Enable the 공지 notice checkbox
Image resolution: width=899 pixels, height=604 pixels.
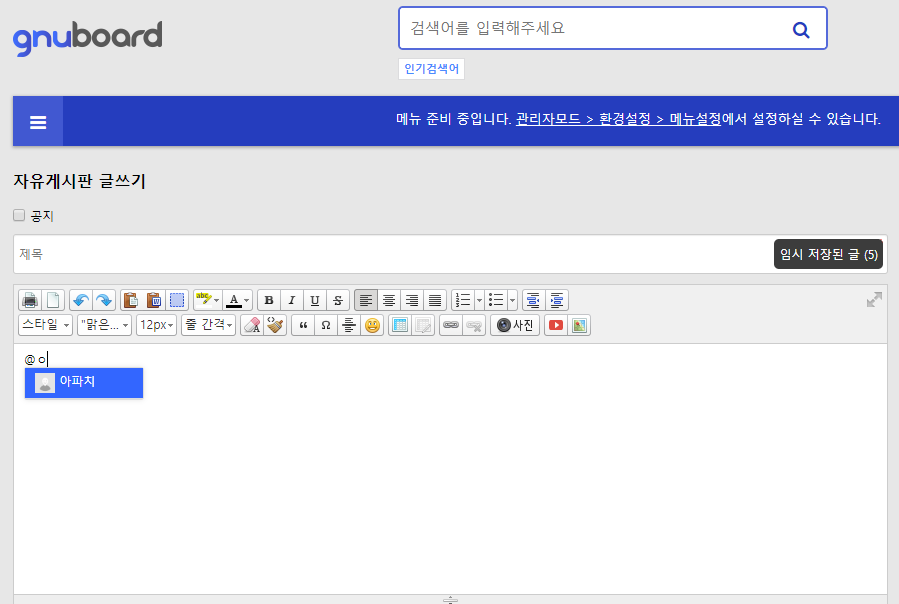pos(19,215)
